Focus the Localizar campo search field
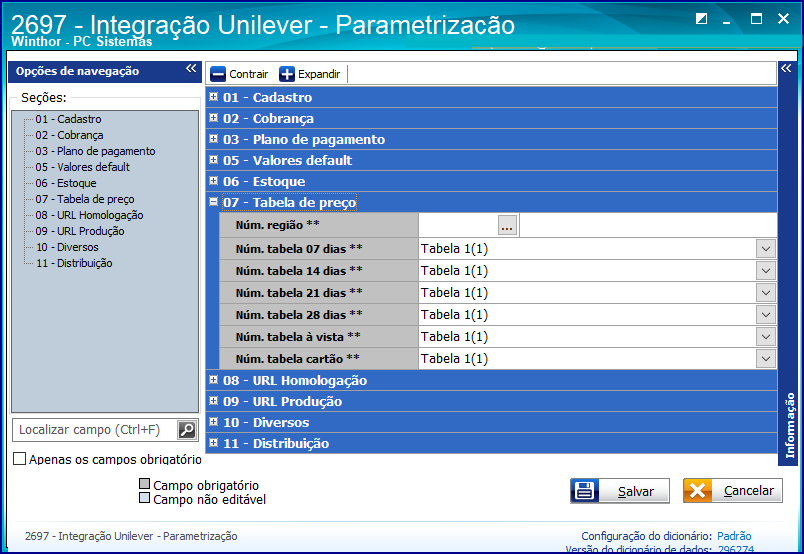 (x=95, y=430)
